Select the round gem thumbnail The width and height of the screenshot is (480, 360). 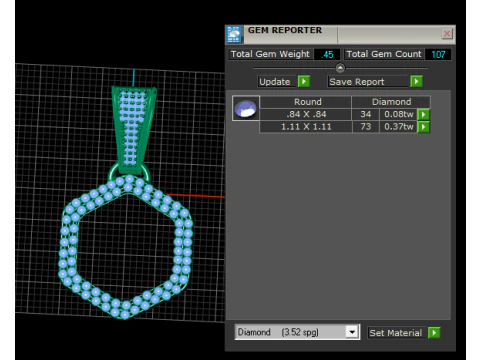[x=246, y=108]
